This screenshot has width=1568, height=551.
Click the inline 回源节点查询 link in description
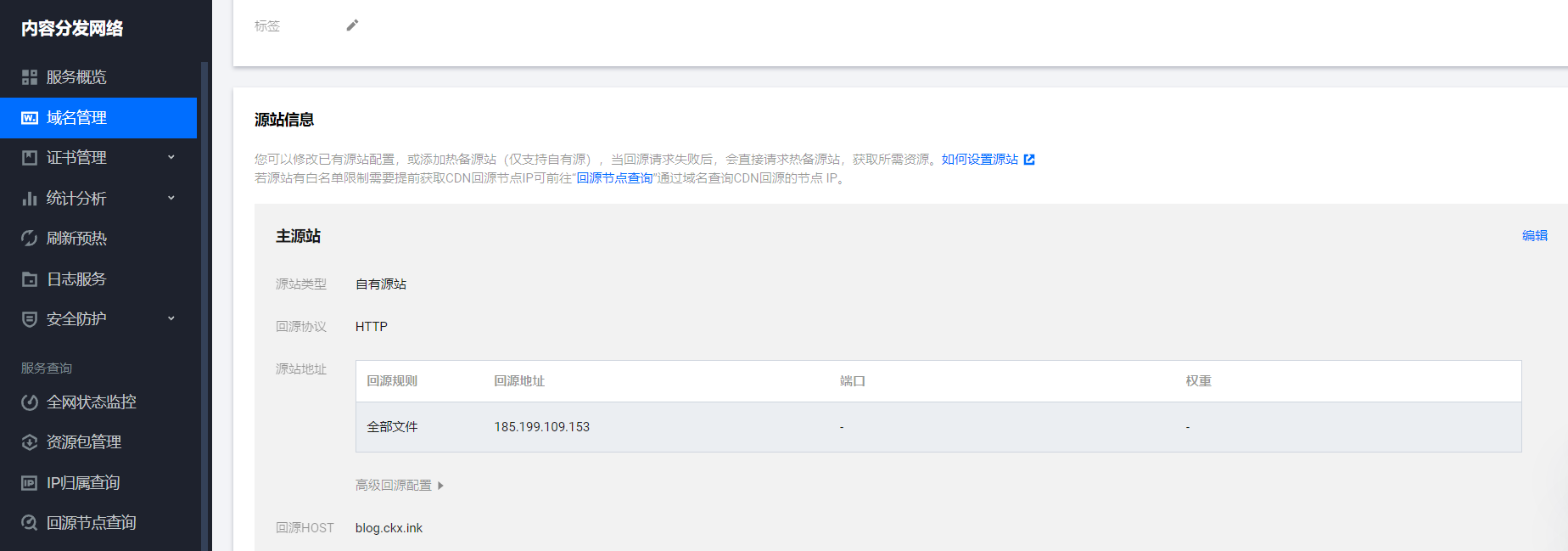click(614, 178)
